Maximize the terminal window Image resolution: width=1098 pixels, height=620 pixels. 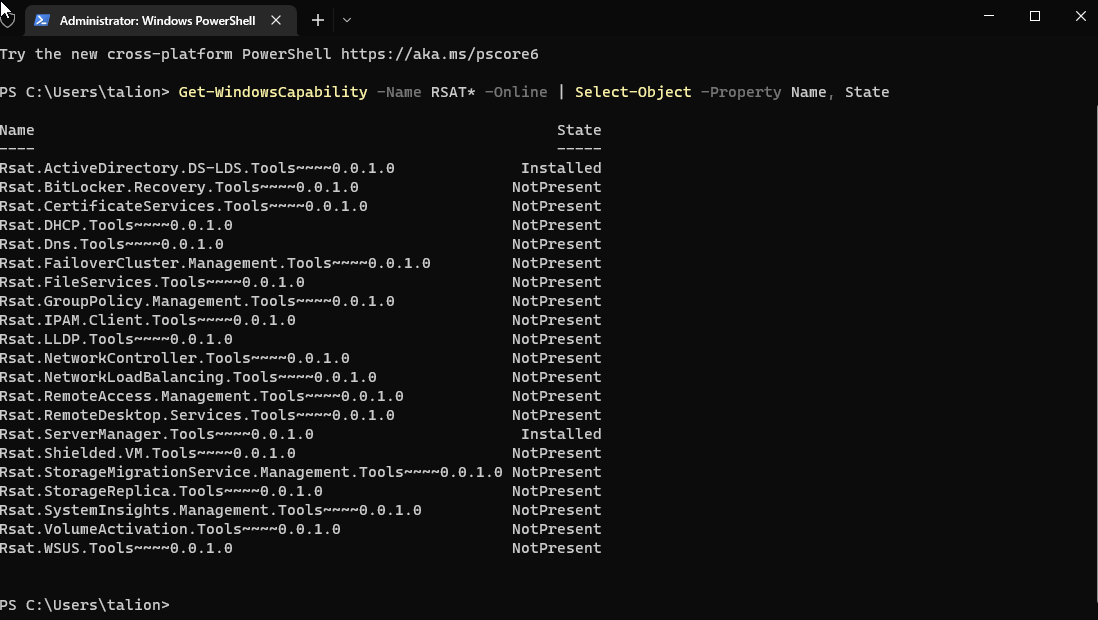tap(1035, 16)
